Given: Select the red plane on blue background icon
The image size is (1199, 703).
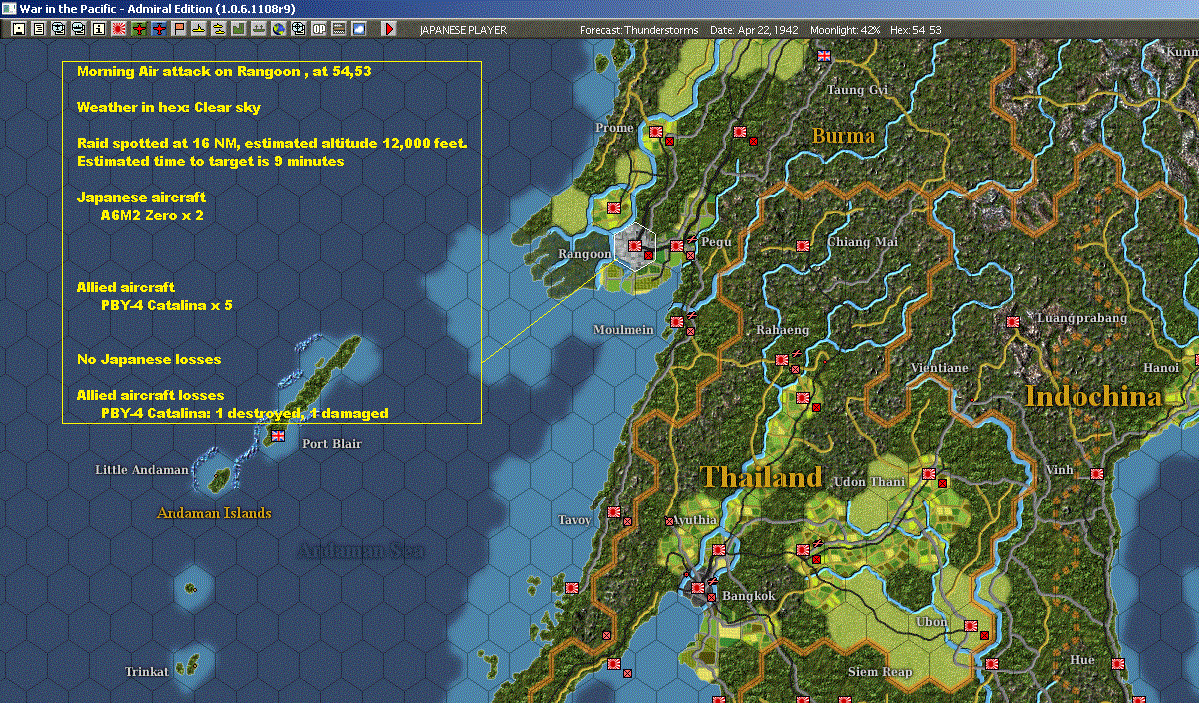Looking at the screenshot, I should pos(159,29).
